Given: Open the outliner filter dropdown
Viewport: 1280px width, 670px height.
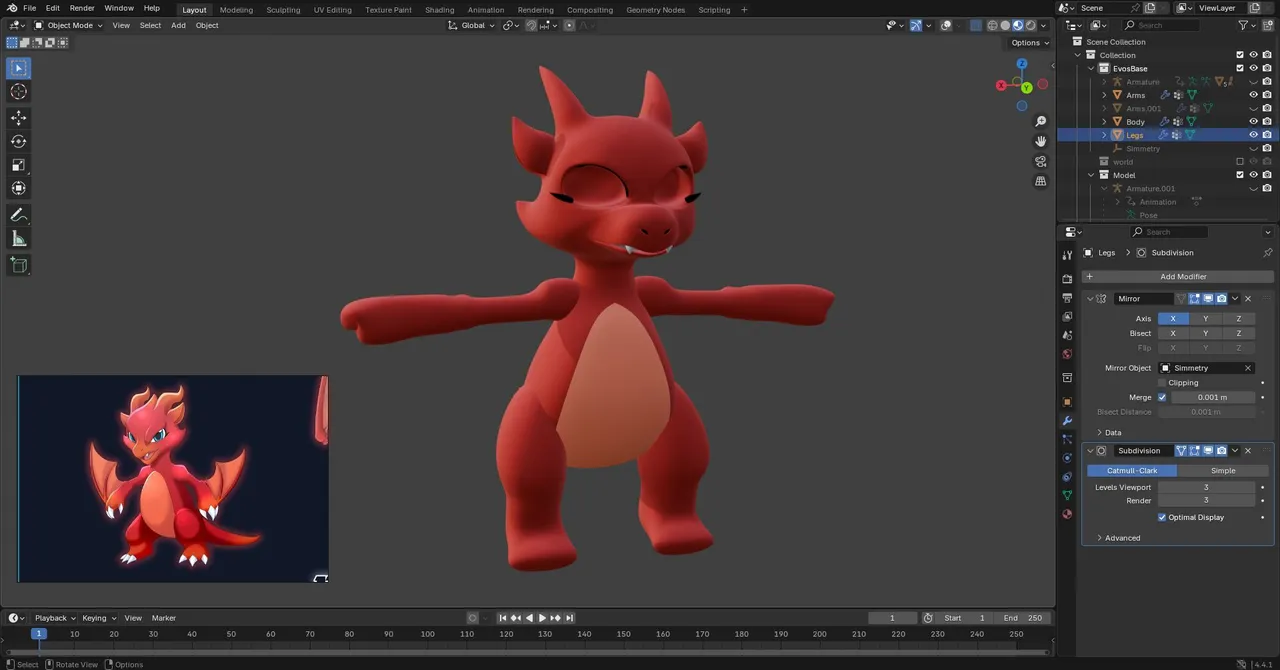Looking at the screenshot, I should [x=1246, y=25].
